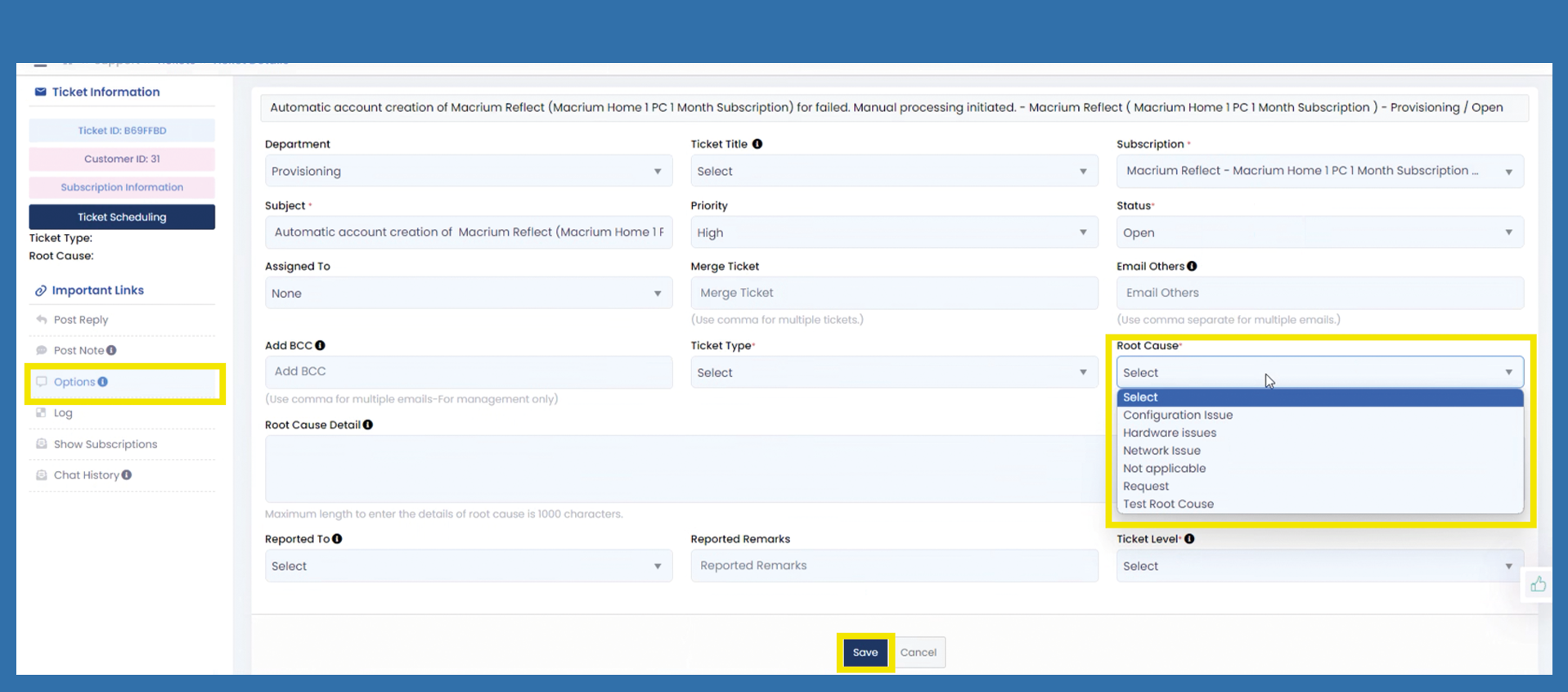Screen dimensions: 1568x692
Task: Pick Not applicable root cause option
Action: click(1164, 469)
